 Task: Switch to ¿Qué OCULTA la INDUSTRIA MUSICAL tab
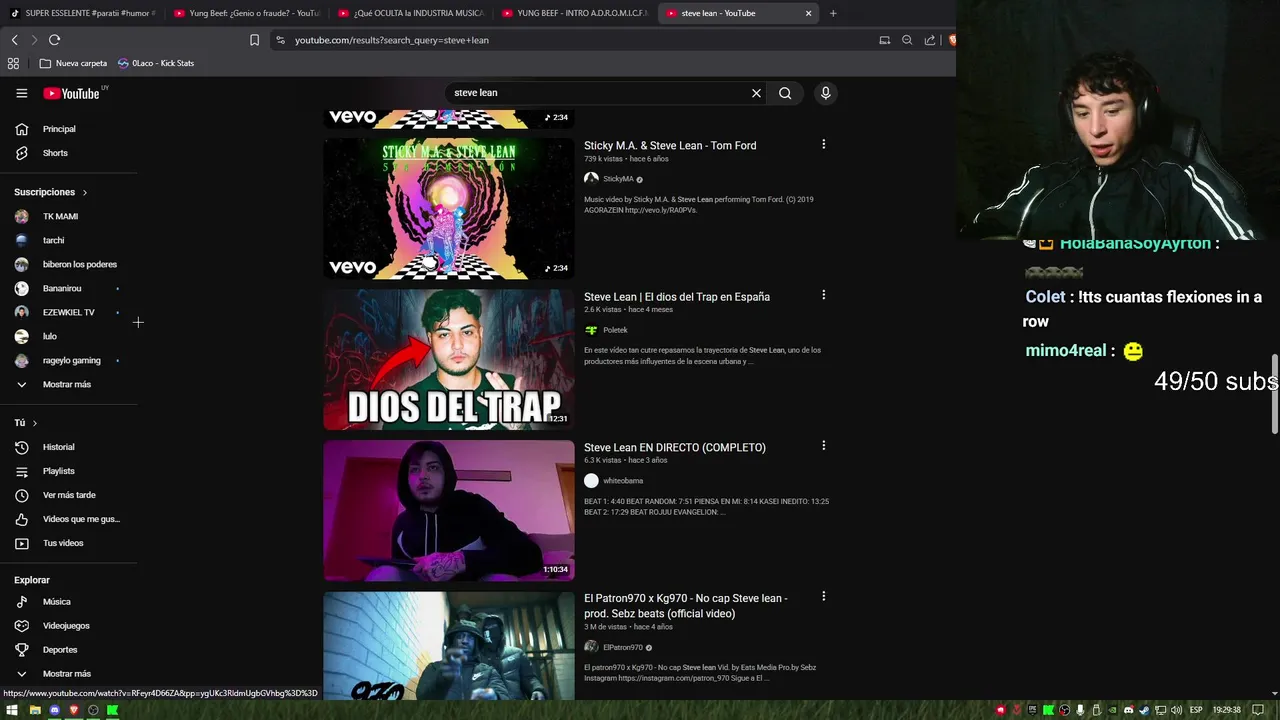click(x=410, y=13)
